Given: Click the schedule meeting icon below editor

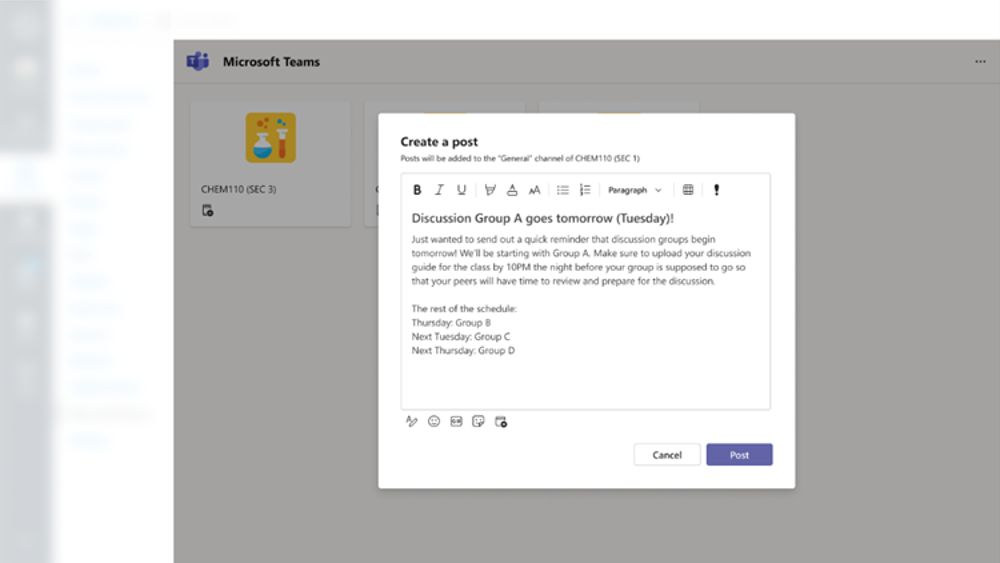Looking at the screenshot, I should coord(501,422).
